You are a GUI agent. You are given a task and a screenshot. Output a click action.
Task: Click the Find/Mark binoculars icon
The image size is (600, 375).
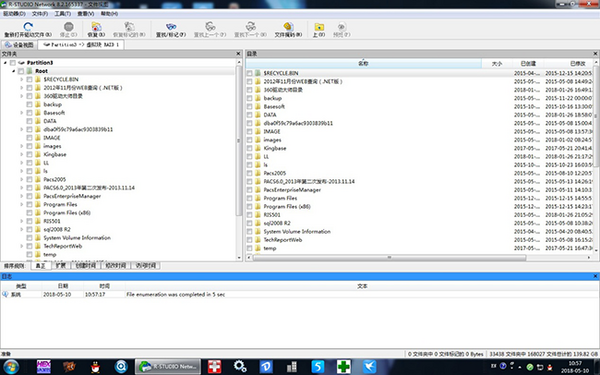[171, 26]
